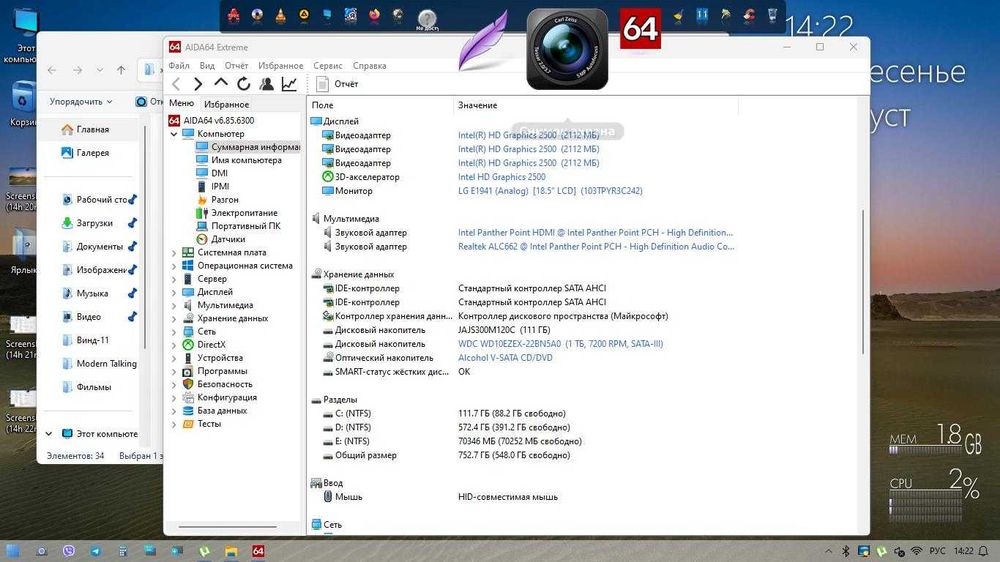Select the Безопасность shield item
This screenshot has height=562, width=1000.
pyautogui.click(x=217, y=384)
